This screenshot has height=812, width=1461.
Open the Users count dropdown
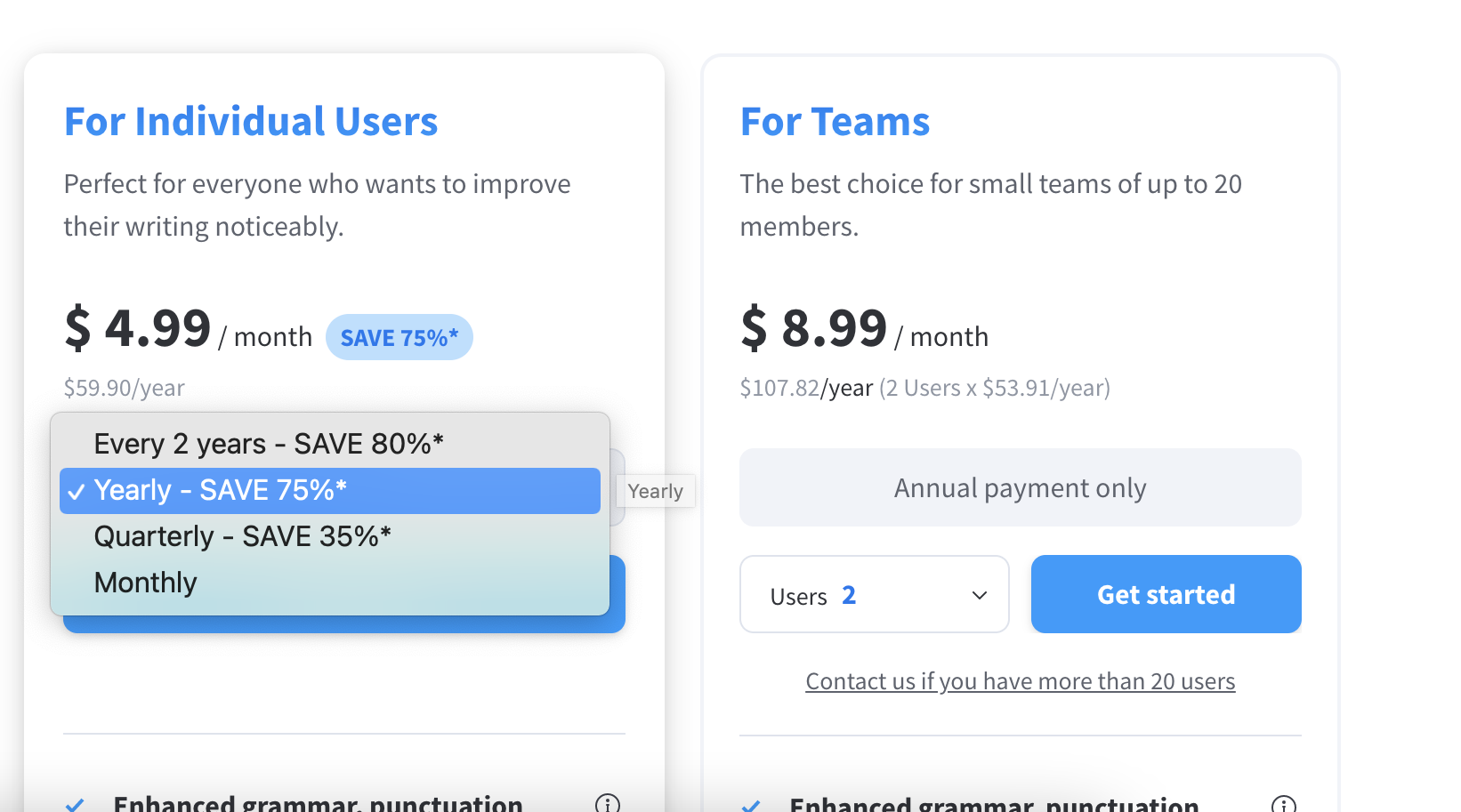(x=874, y=594)
